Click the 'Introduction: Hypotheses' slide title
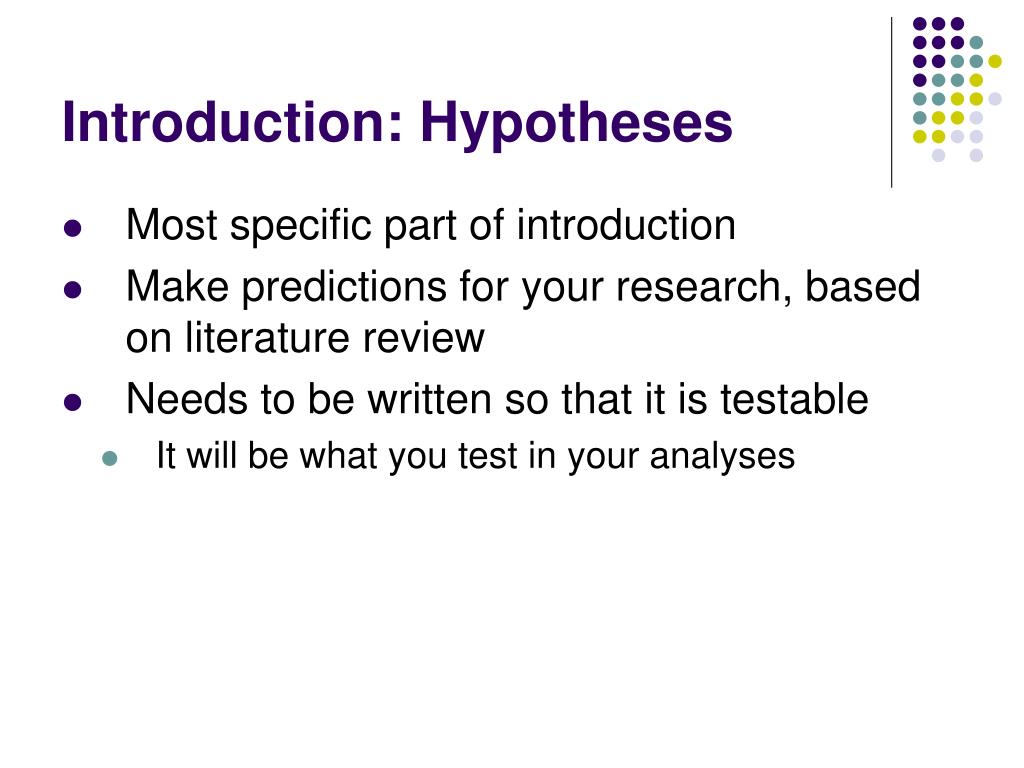Screen dimensions: 1024x768 (x=397, y=124)
